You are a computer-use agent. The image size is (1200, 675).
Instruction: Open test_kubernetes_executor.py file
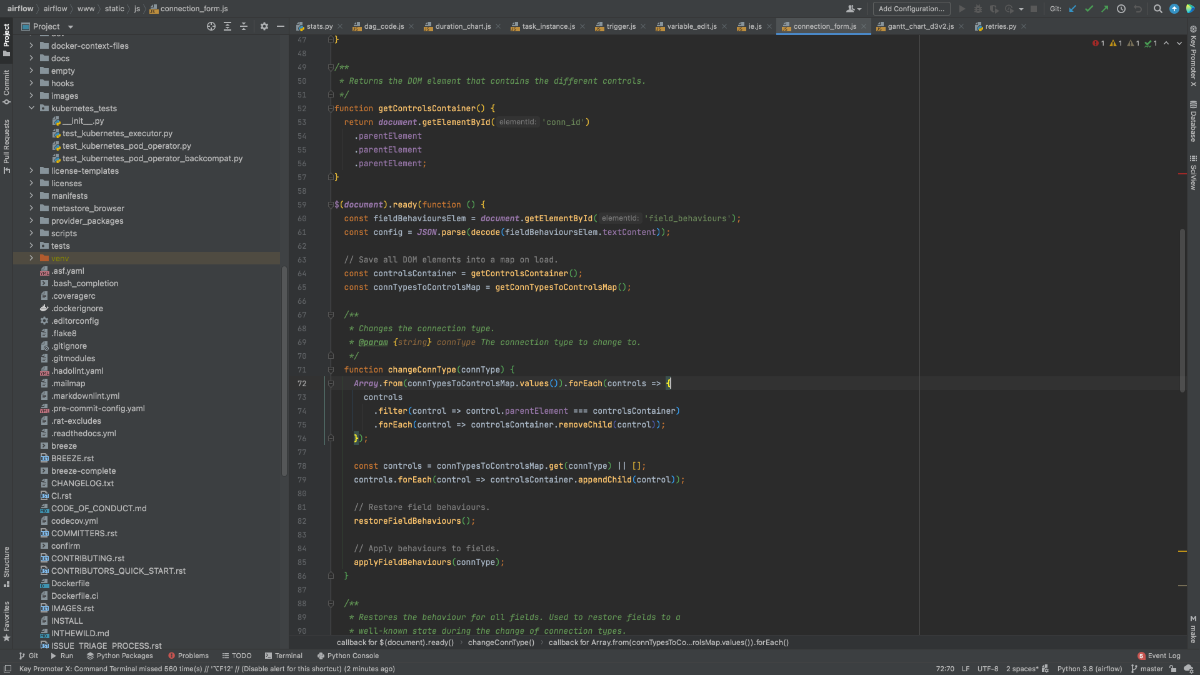click(110, 133)
